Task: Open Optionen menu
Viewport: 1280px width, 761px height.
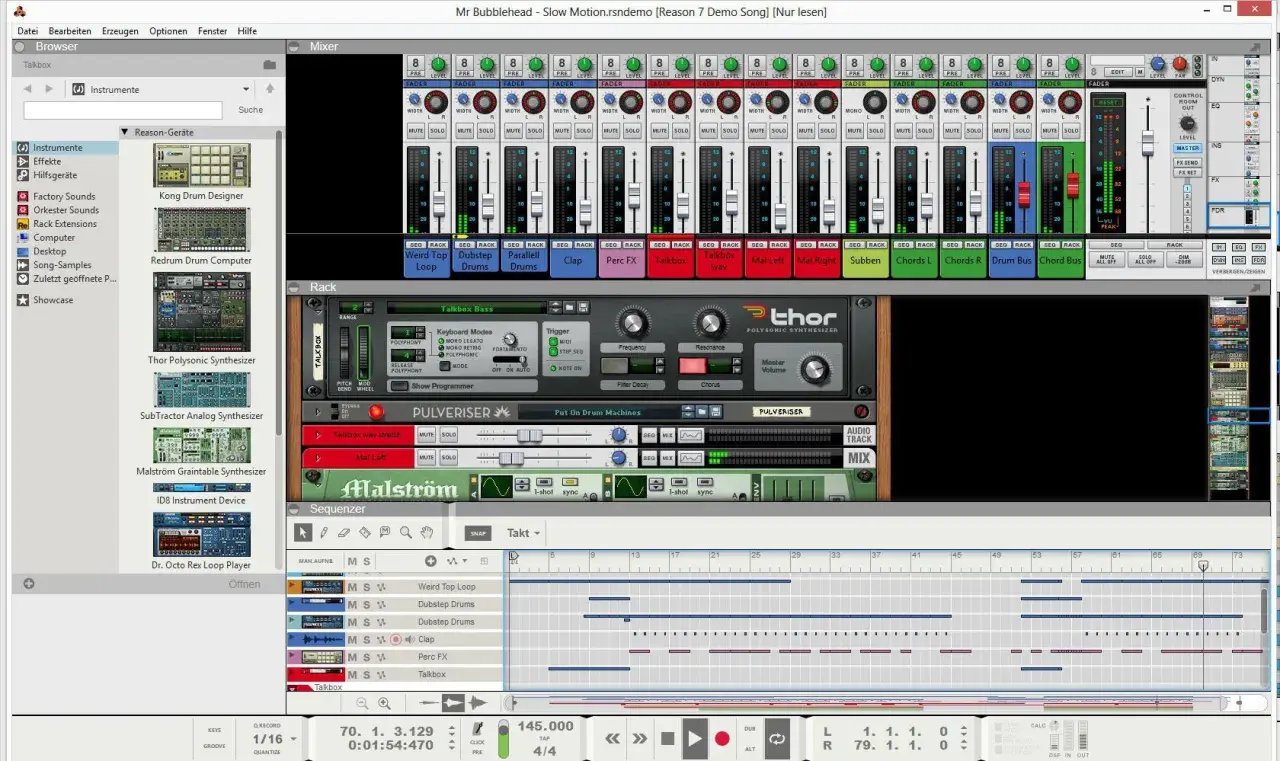Action: 168,31
